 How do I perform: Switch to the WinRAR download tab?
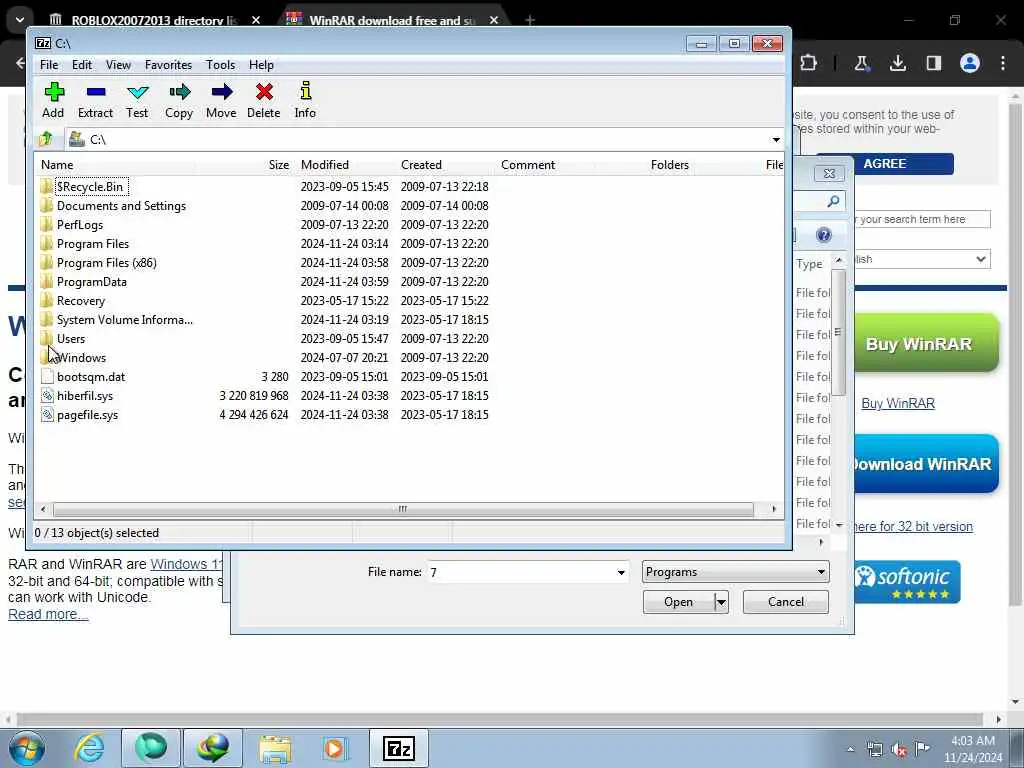(392, 20)
